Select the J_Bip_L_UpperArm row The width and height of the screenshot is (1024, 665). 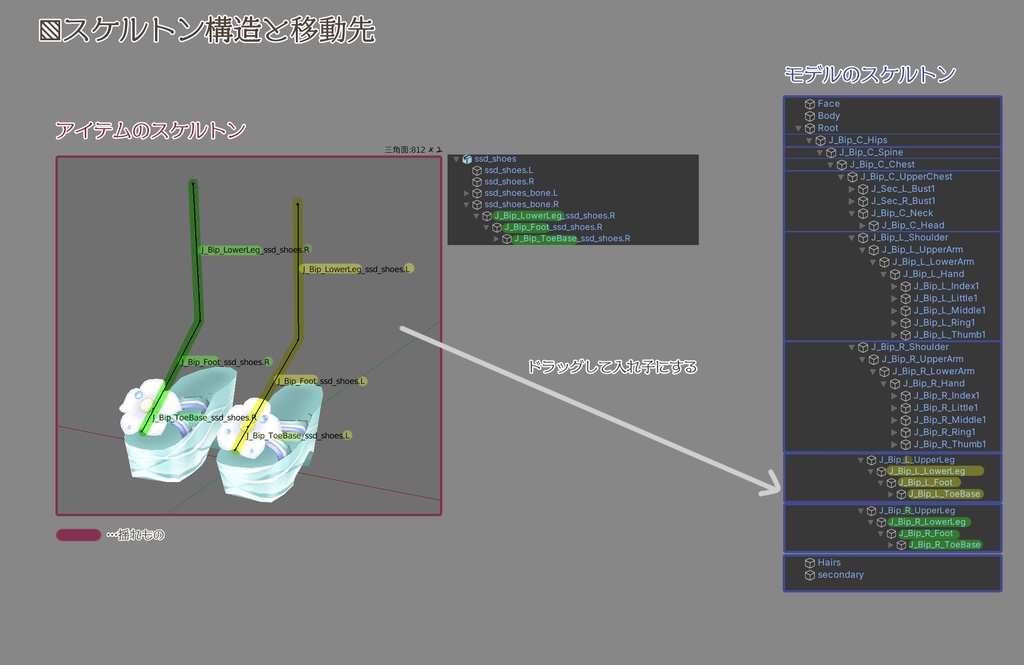click(x=922, y=250)
